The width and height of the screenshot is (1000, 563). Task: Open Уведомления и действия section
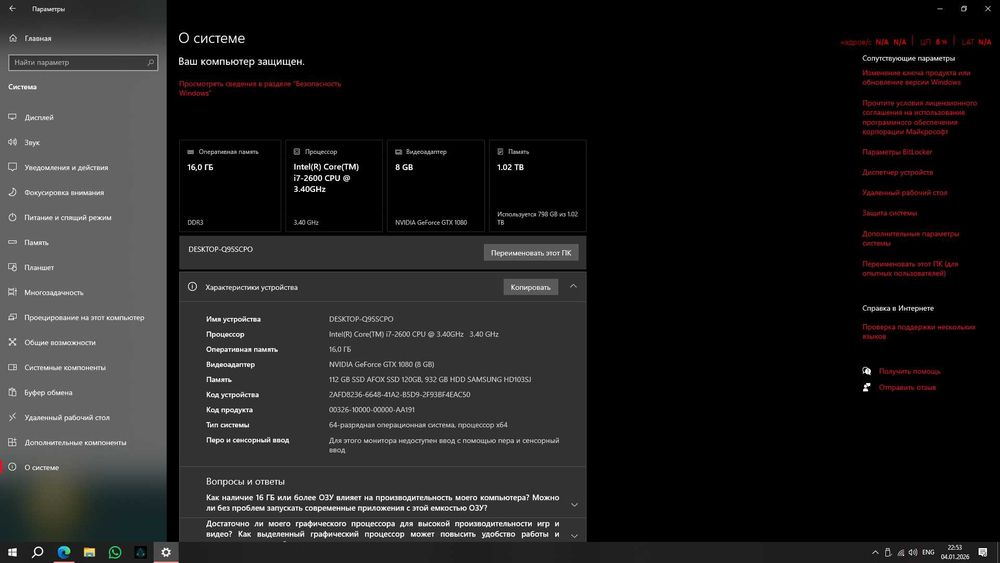(66, 167)
